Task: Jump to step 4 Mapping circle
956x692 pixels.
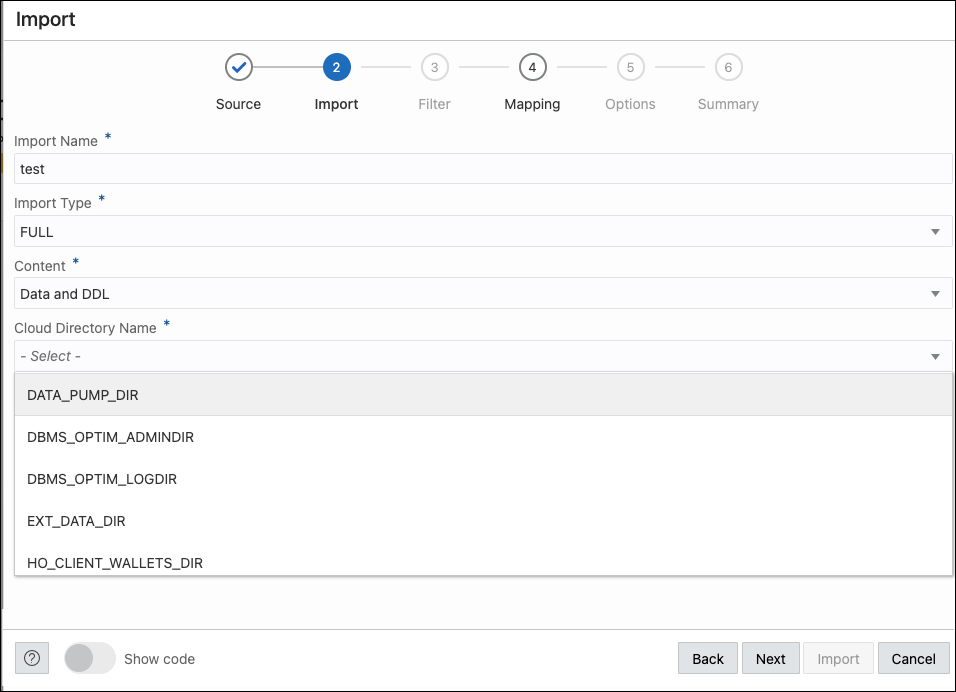Action: click(x=532, y=67)
